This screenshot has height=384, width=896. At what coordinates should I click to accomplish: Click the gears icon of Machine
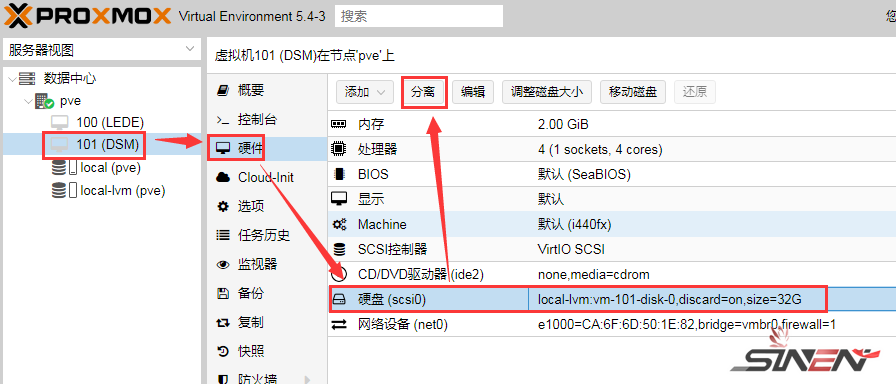339,225
